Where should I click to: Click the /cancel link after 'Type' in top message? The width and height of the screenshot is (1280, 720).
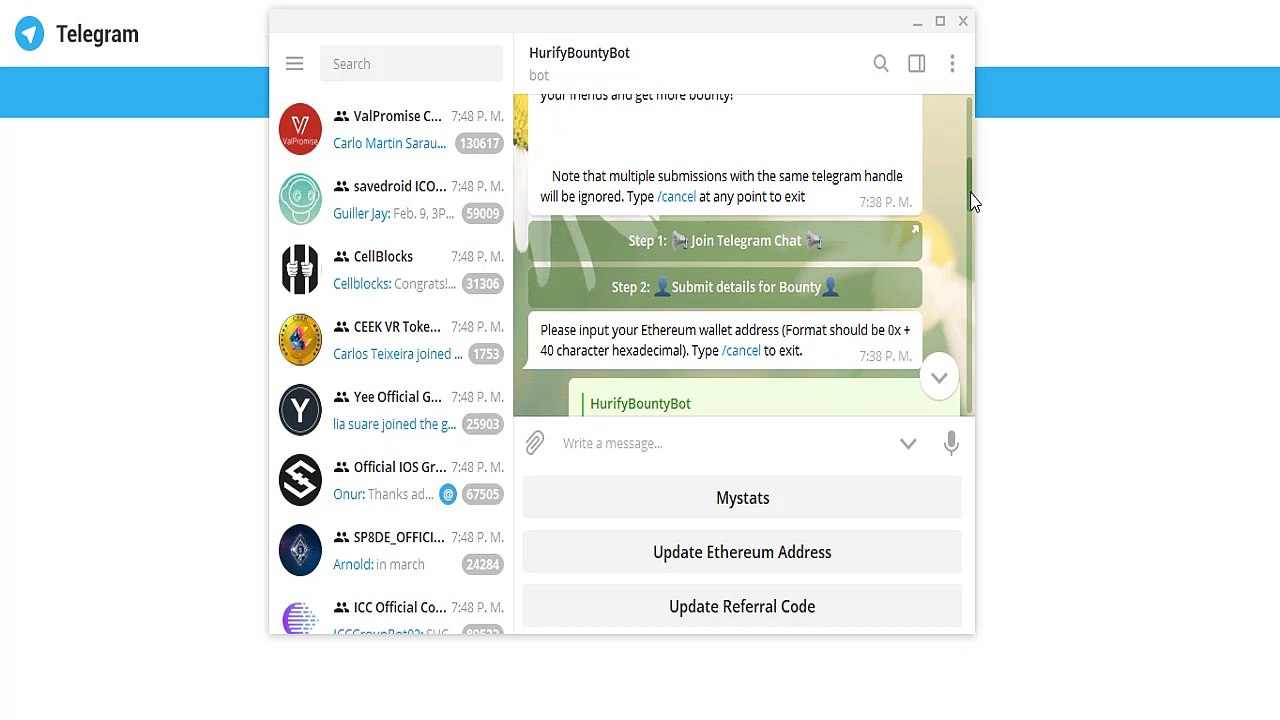(x=676, y=197)
